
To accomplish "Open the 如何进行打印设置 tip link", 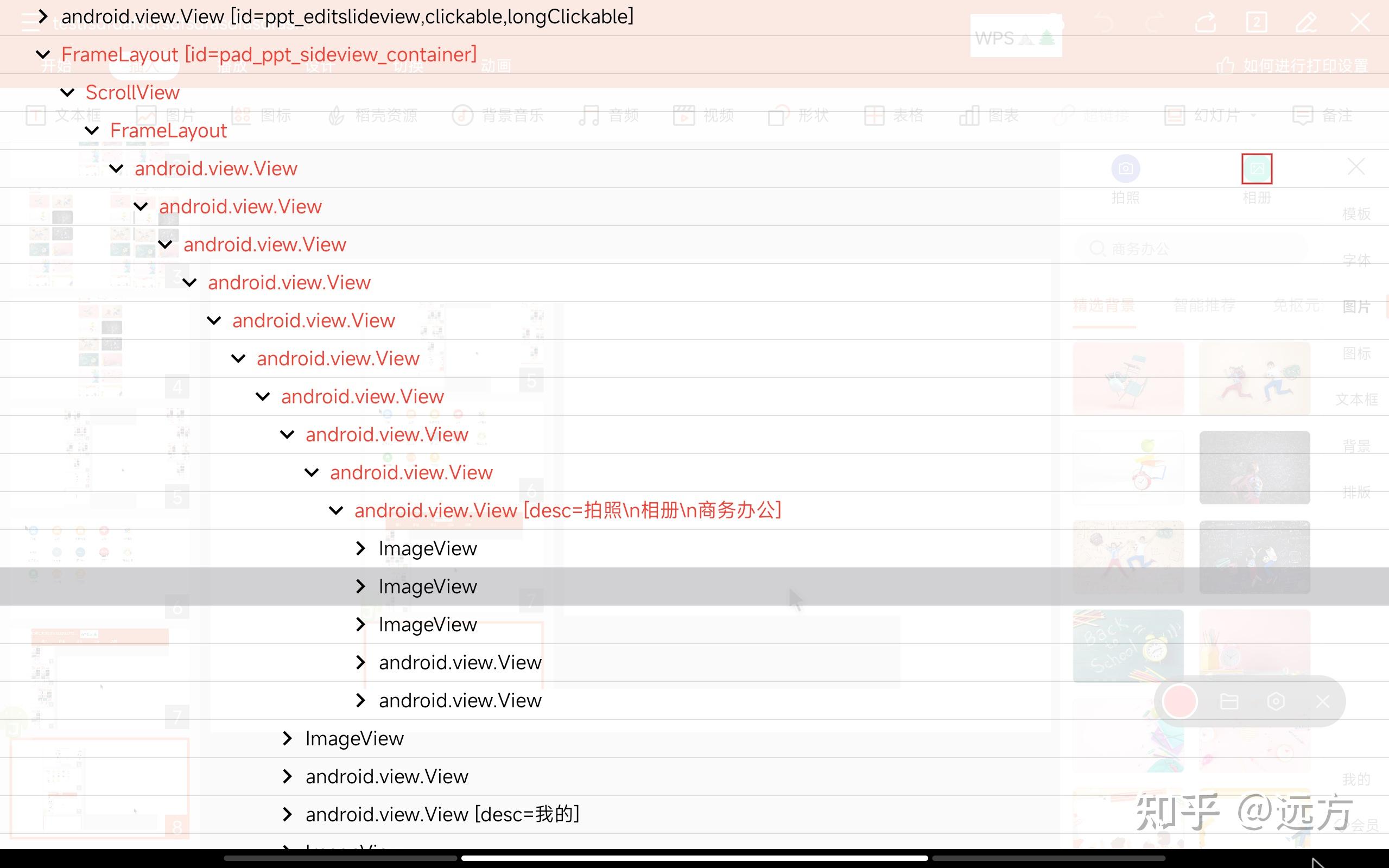I will (1292, 66).
